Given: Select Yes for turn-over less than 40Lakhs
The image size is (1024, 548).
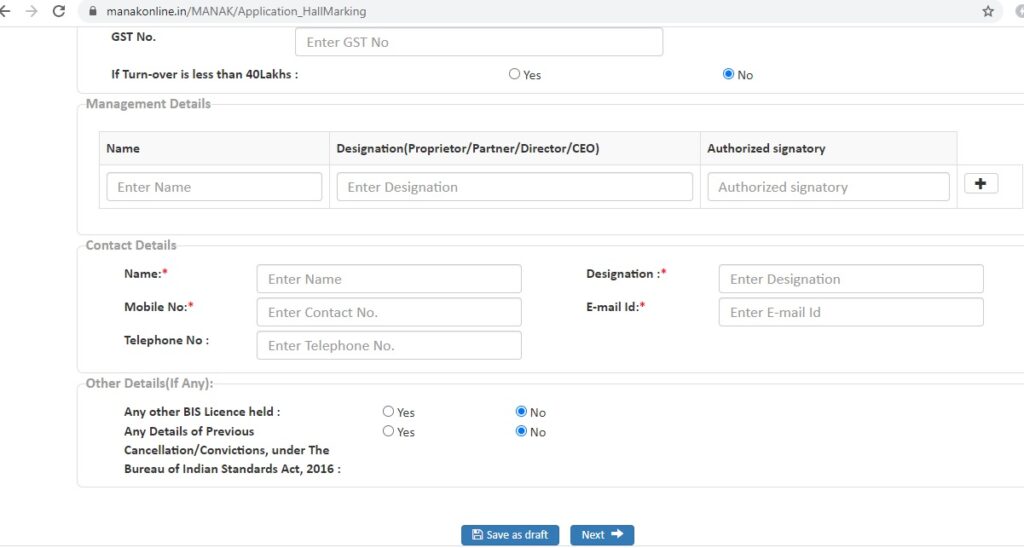Looking at the screenshot, I should click(515, 74).
